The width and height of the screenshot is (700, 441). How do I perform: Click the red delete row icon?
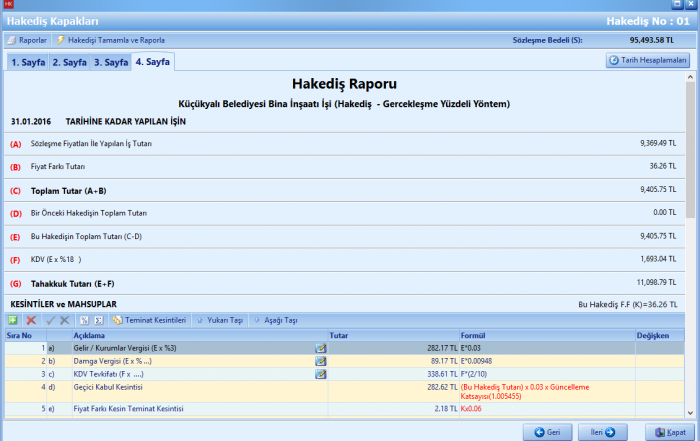pos(31,320)
